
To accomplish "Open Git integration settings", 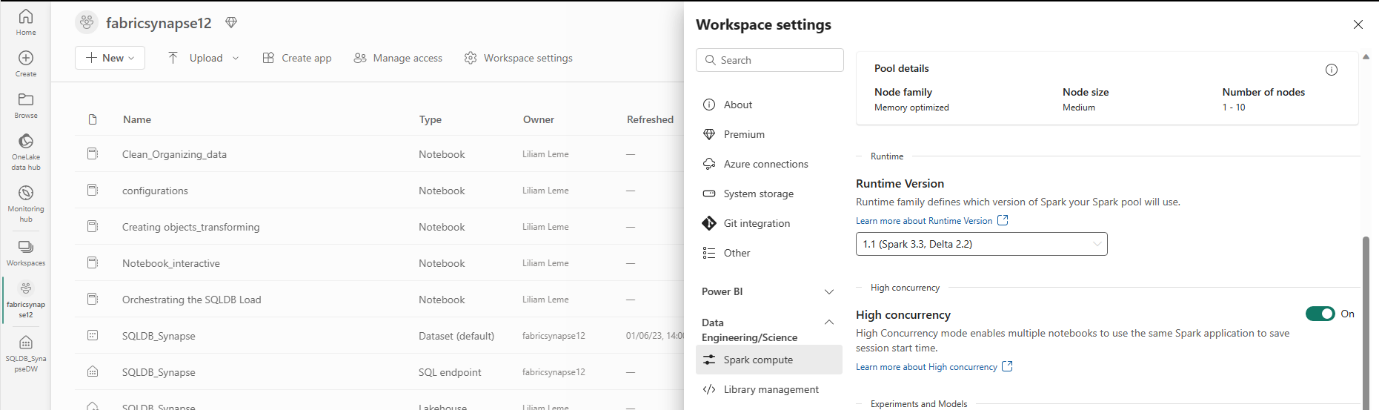I will tap(769, 223).
